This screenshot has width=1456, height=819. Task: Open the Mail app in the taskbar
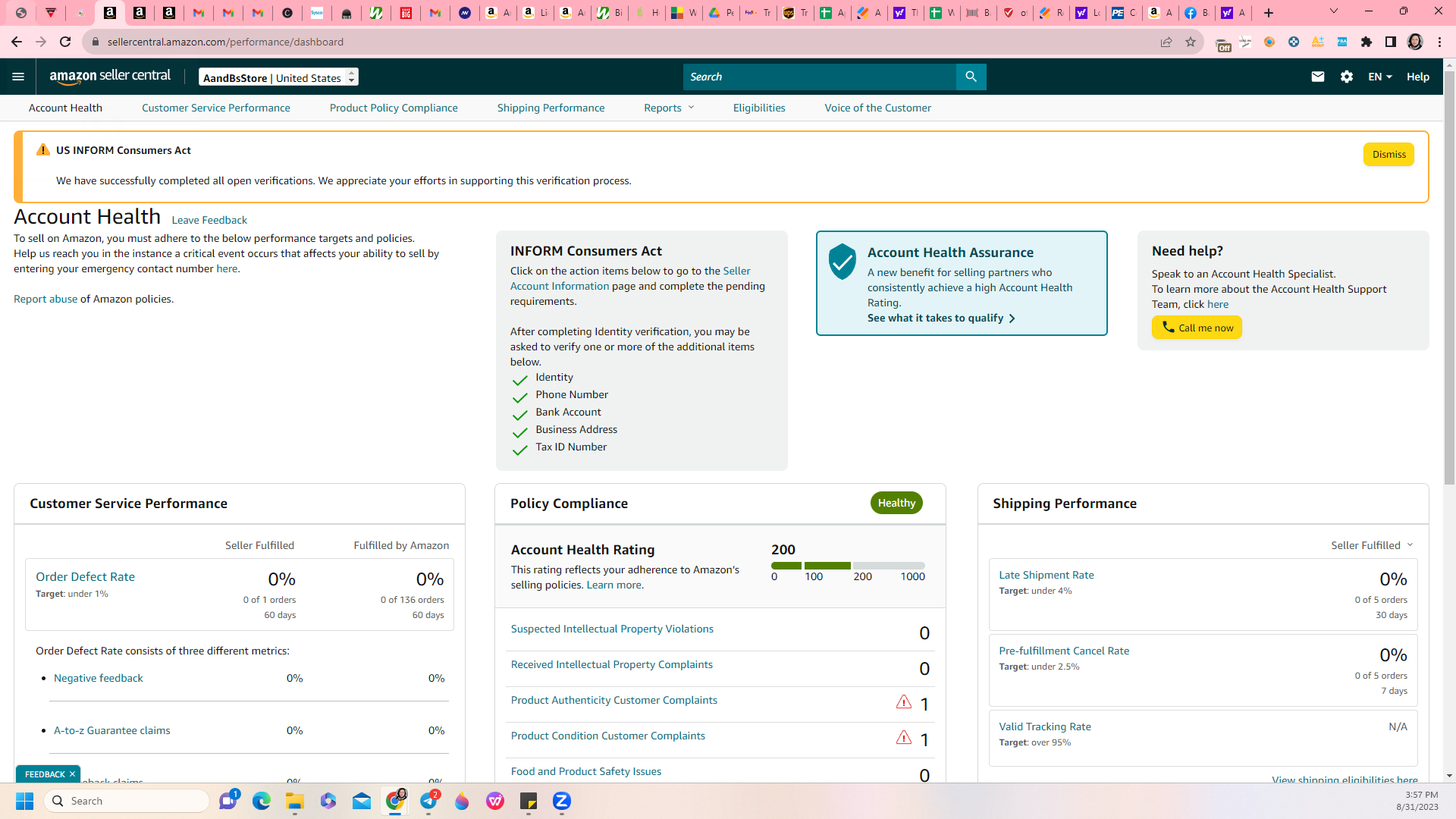click(362, 801)
